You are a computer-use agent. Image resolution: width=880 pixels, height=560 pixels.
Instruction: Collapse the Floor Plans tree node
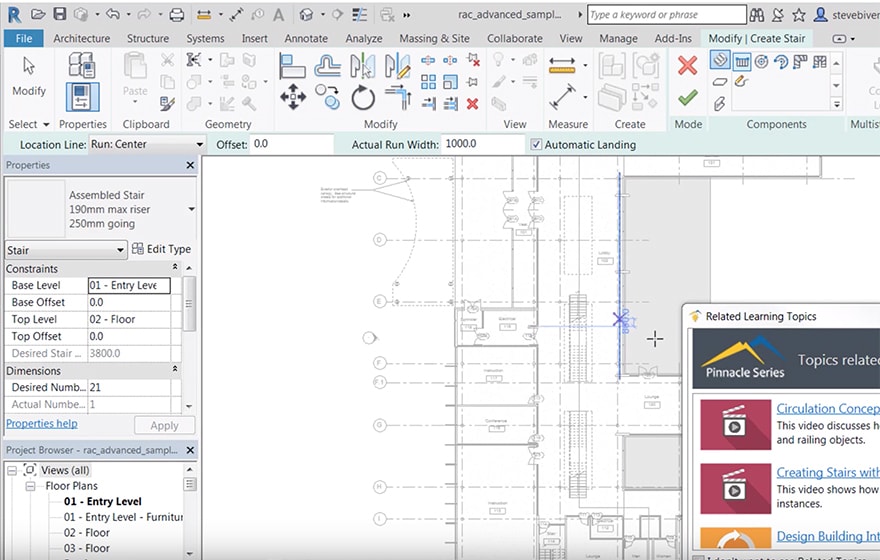pyautogui.click(x=30, y=486)
